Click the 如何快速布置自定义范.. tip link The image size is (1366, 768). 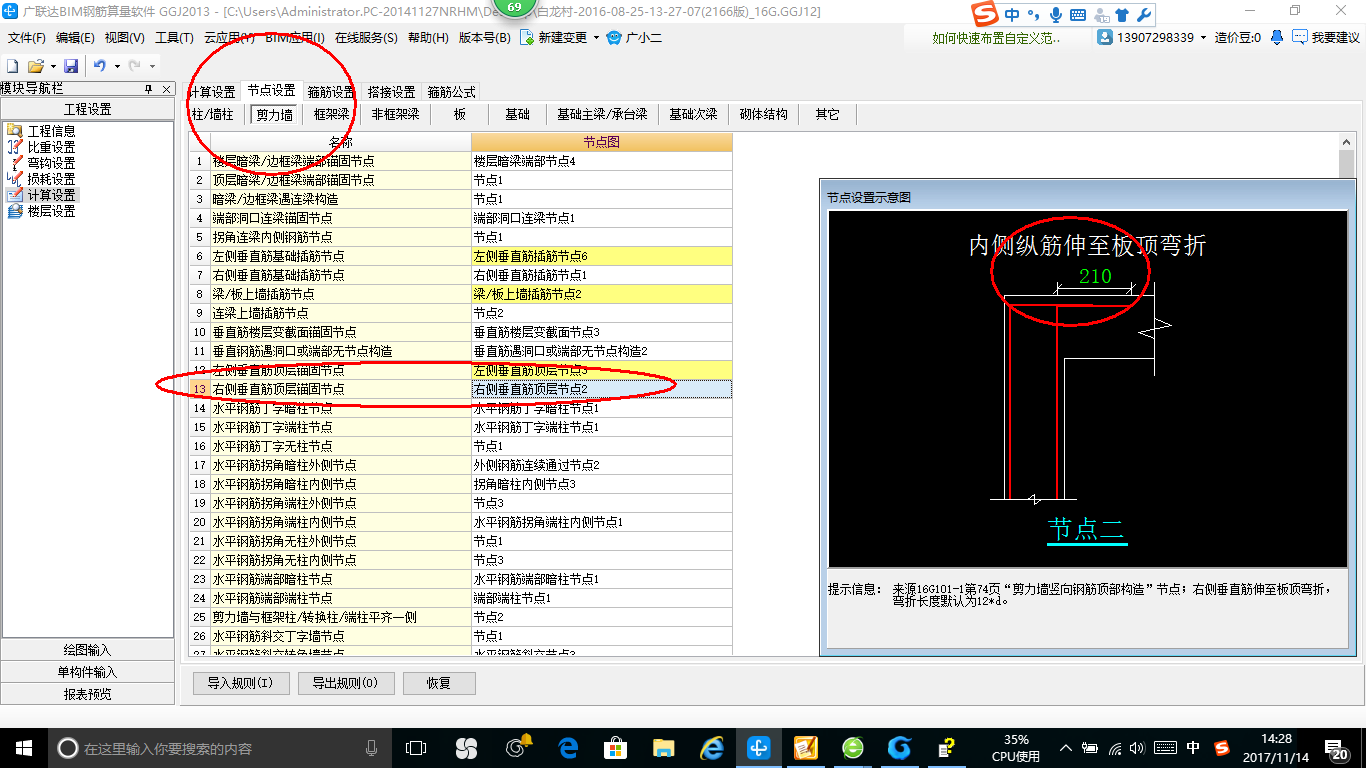(x=996, y=38)
